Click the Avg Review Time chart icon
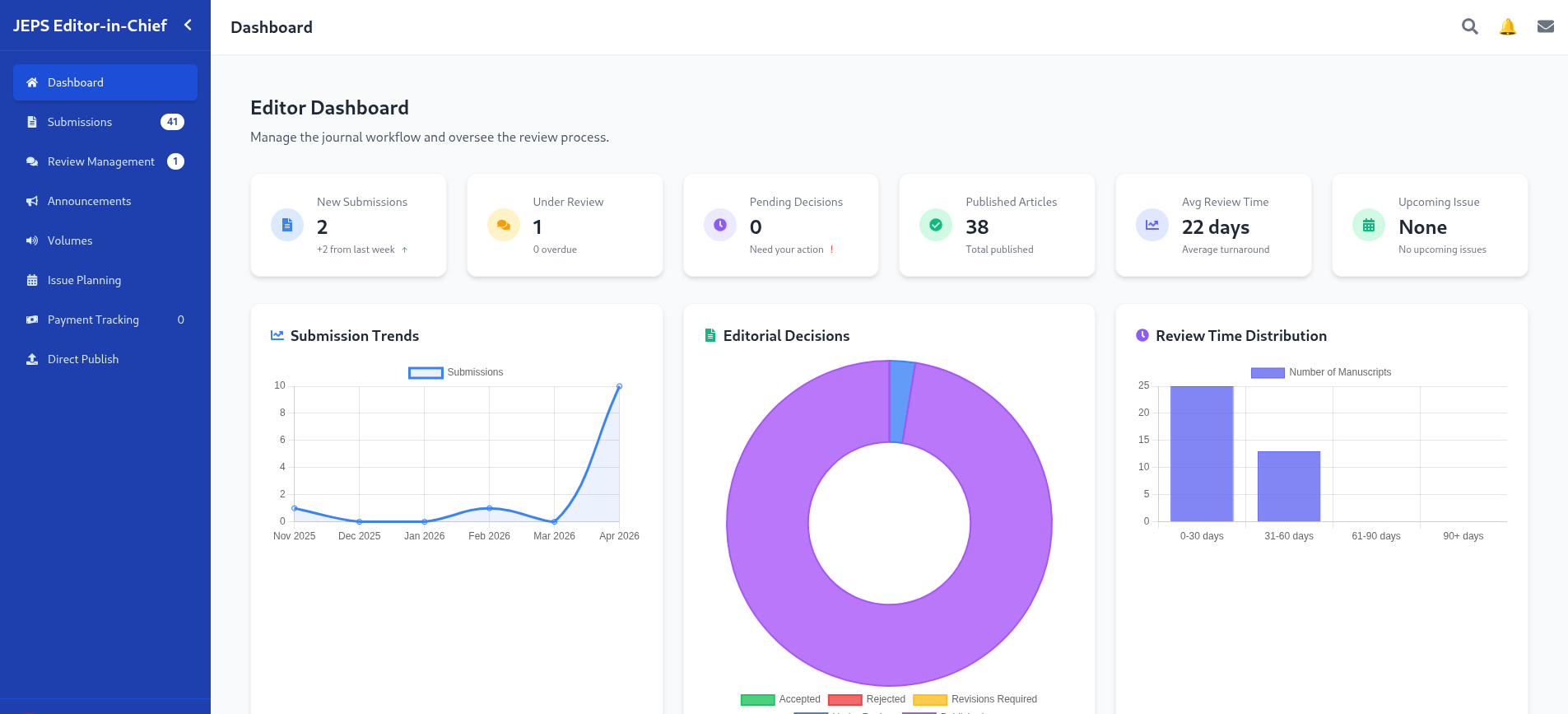The height and width of the screenshot is (714, 1568). 1152,225
